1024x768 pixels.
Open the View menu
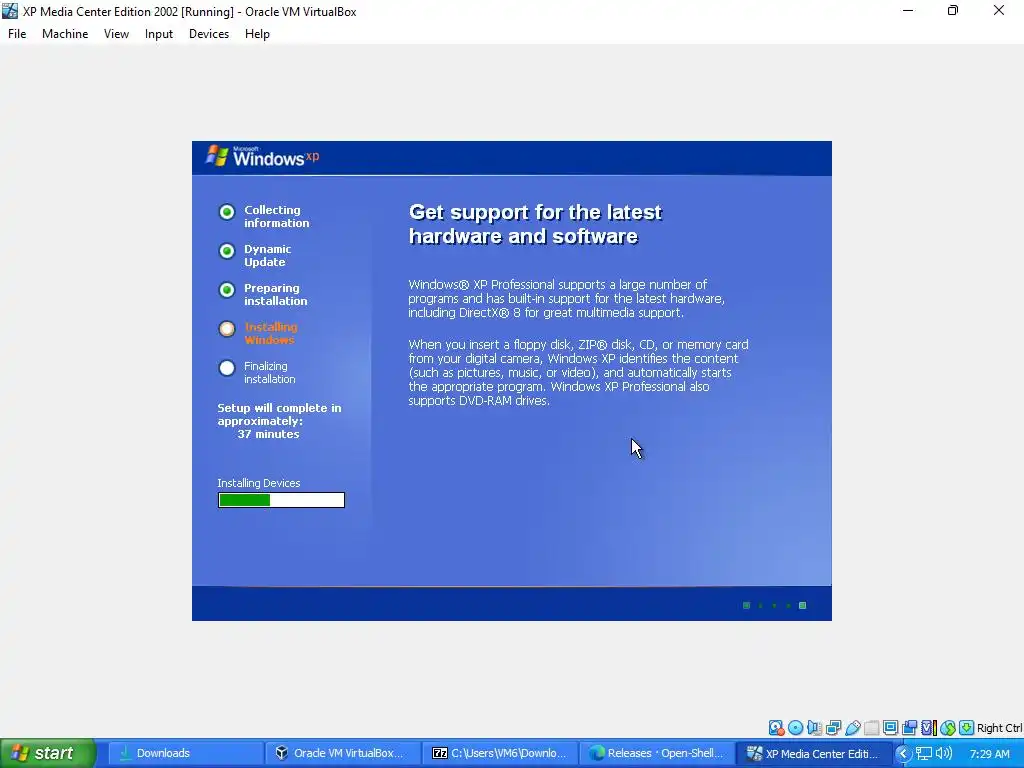click(x=116, y=34)
